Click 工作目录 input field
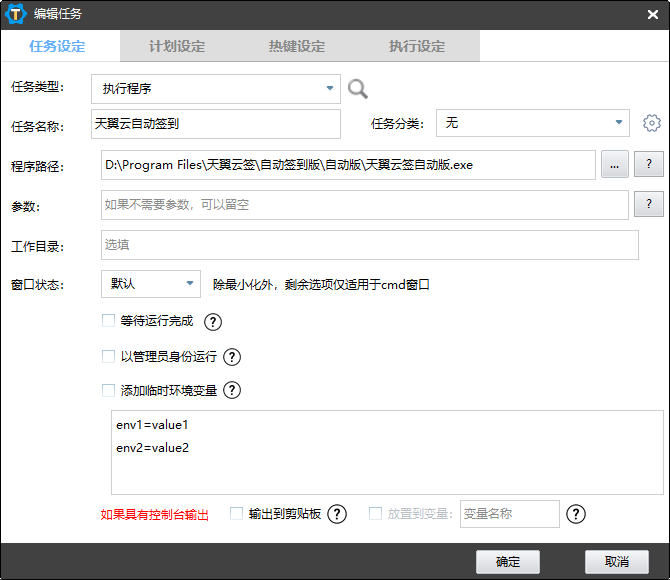This screenshot has width=670, height=580. (370, 245)
